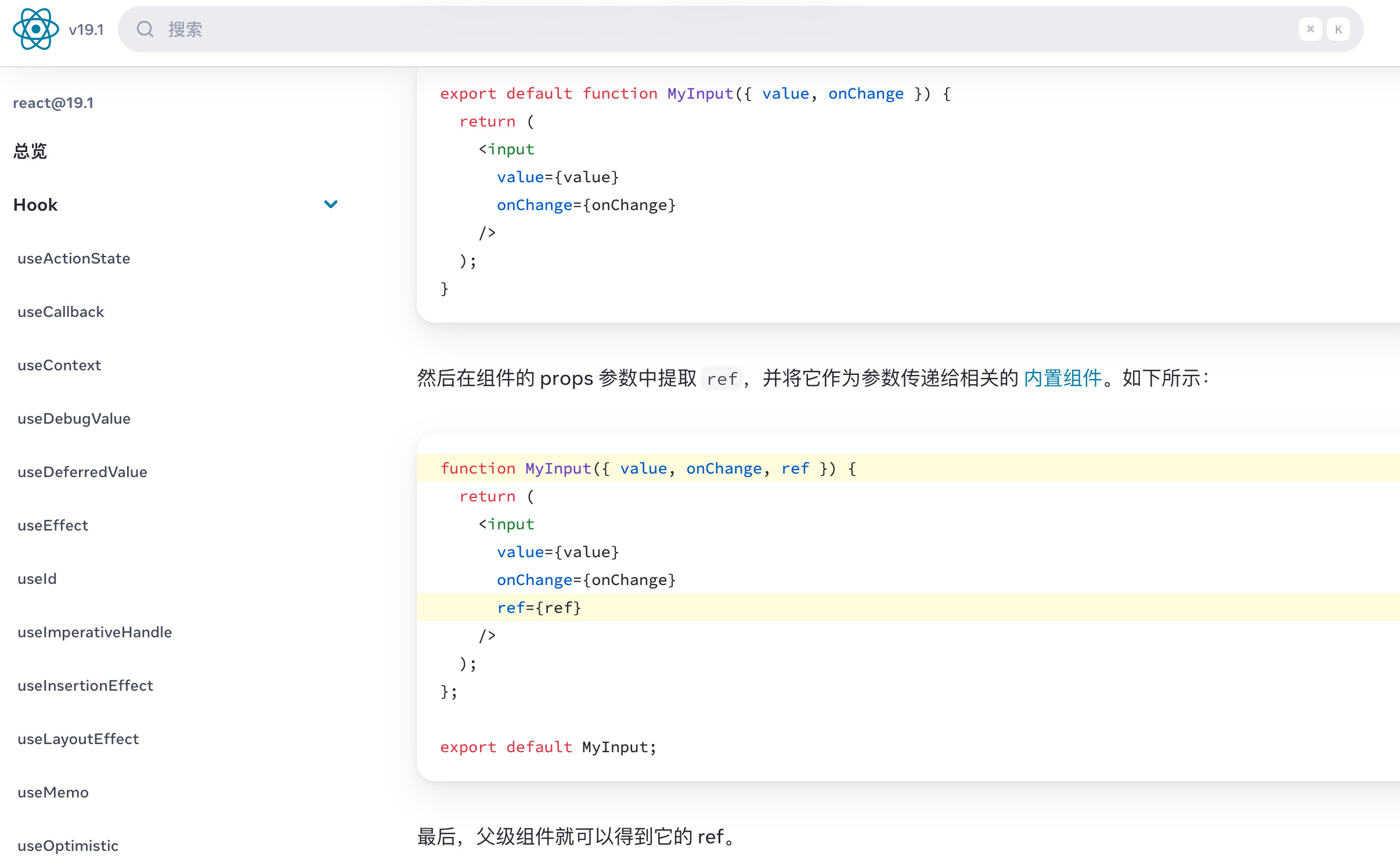The image size is (1400, 859).
Task: Follow the 内置组件 link
Action: click(1062, 378)
